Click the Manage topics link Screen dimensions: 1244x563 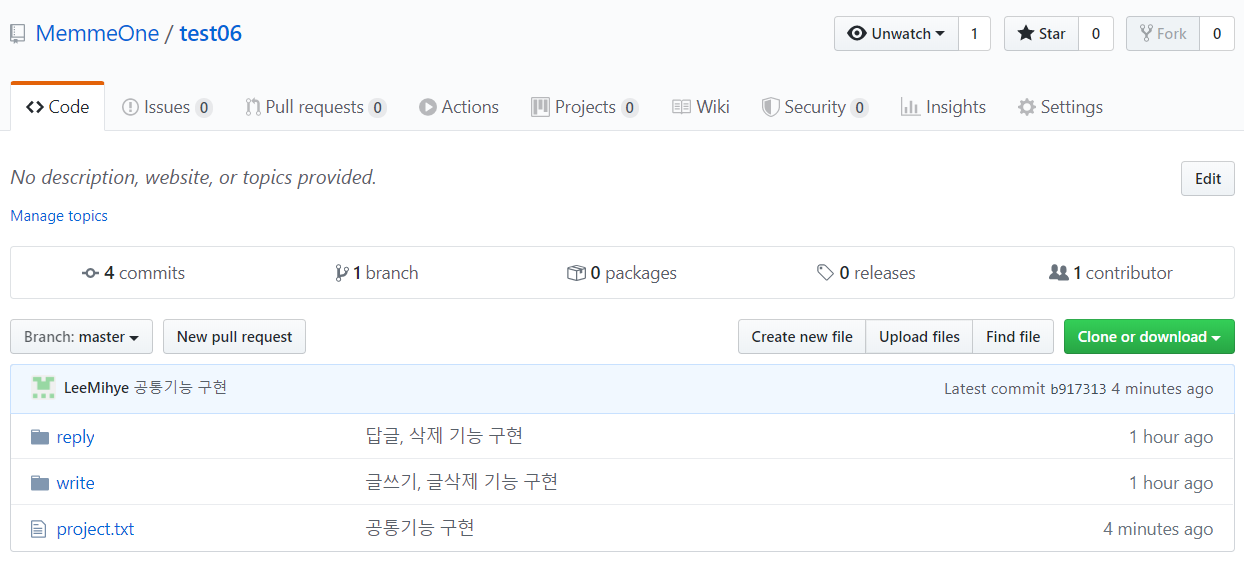pyautogui.click(x=59, y=216)
